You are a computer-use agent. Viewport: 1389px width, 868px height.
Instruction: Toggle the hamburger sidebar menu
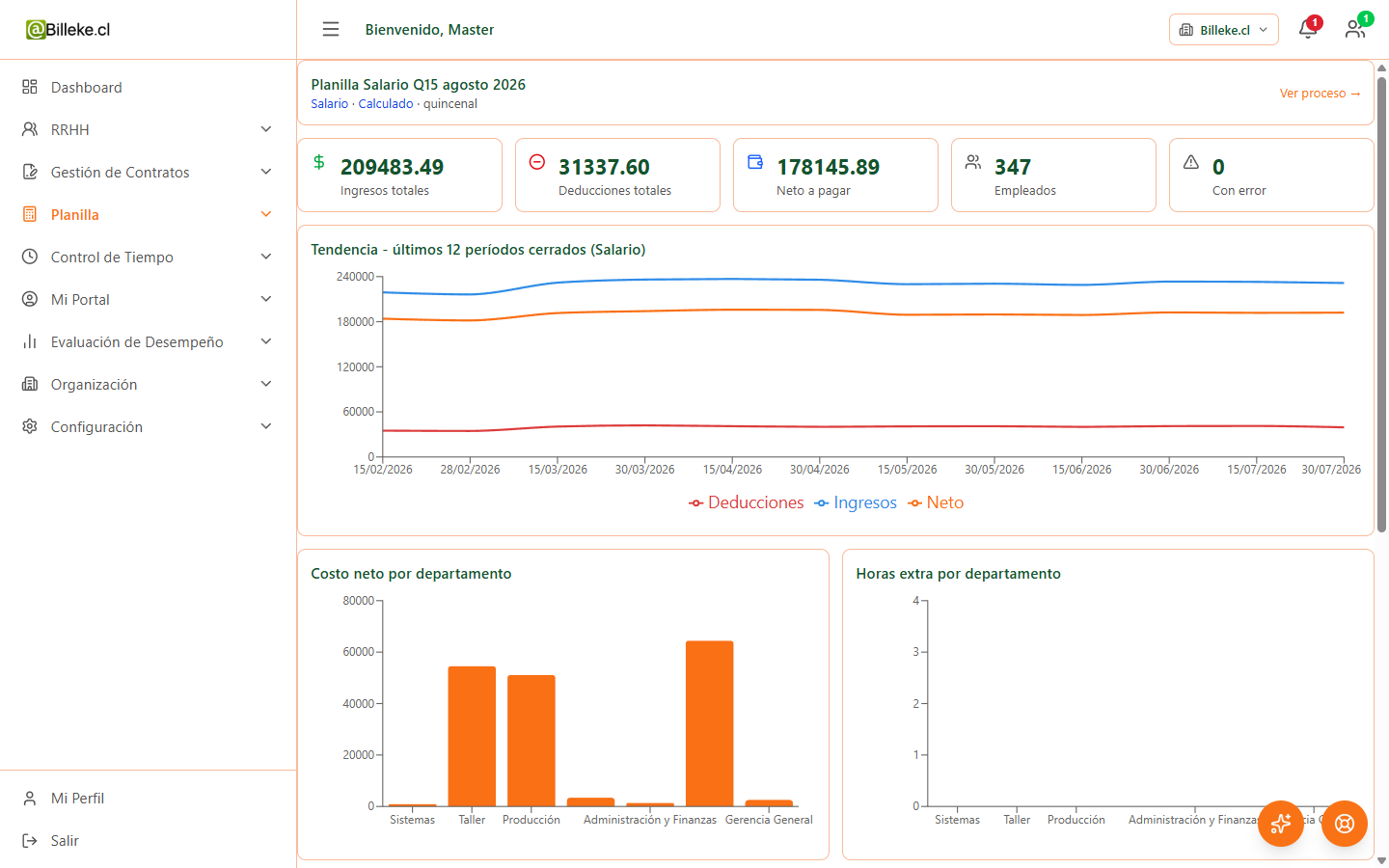pyautogui.click(x=331, y=29)
